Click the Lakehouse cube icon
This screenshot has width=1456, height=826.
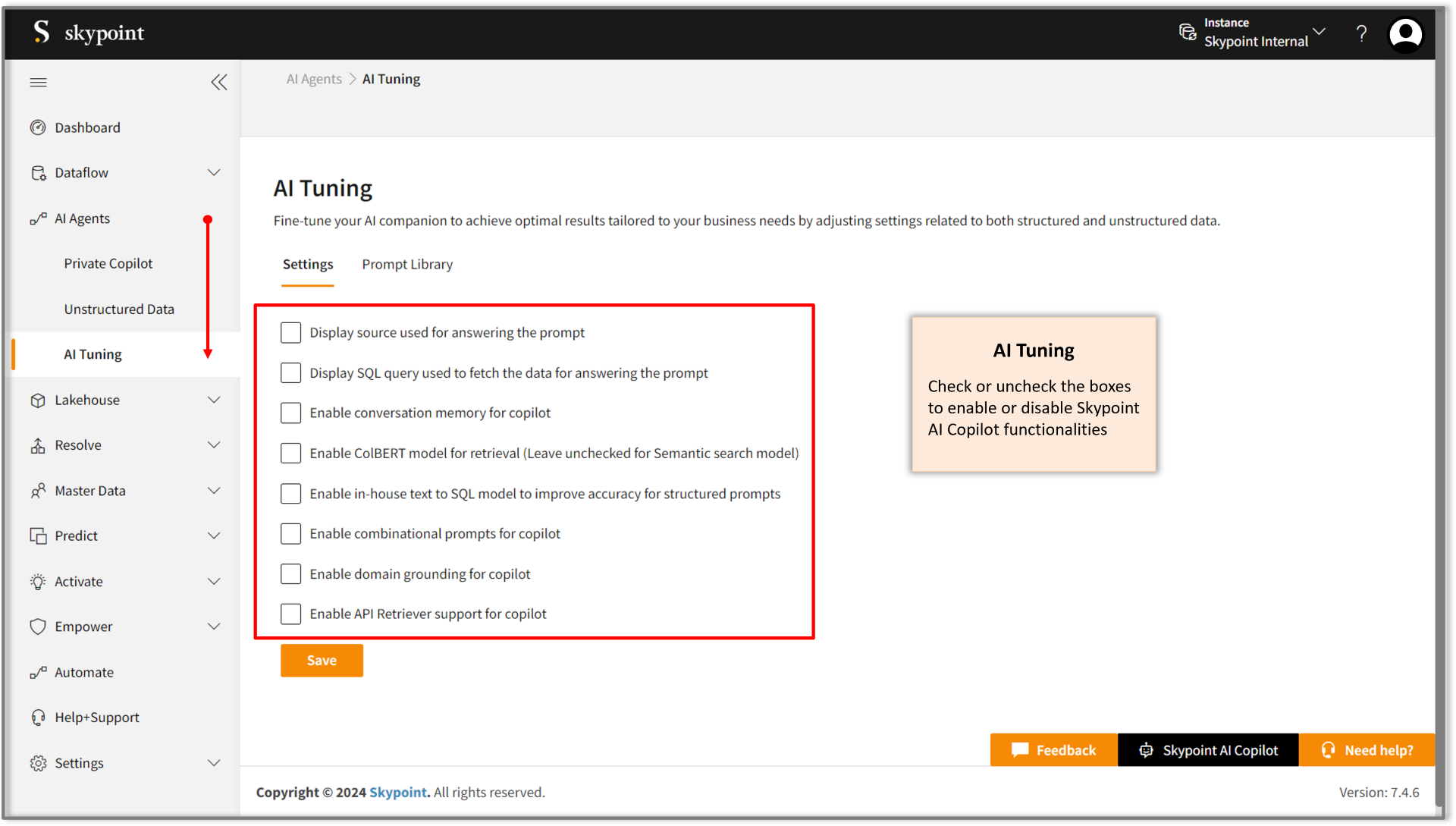point(38,400)
